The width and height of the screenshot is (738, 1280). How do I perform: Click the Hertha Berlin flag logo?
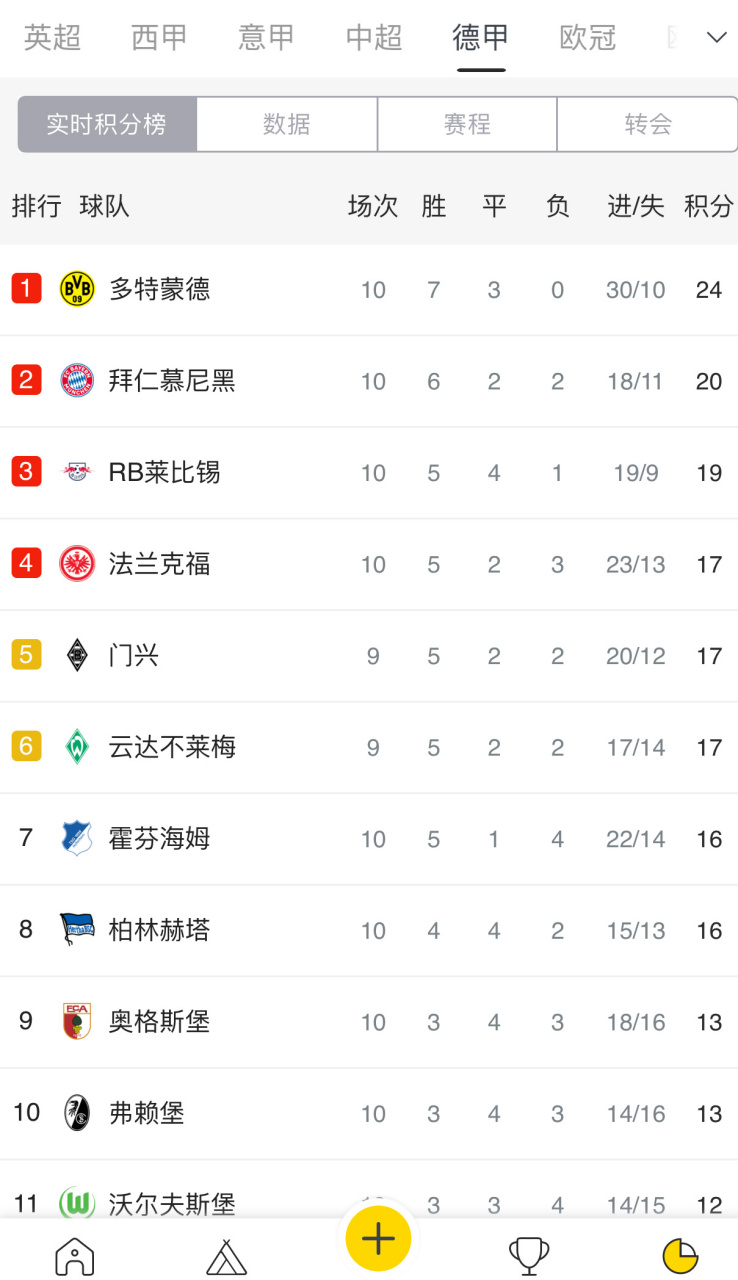[76, 929]
